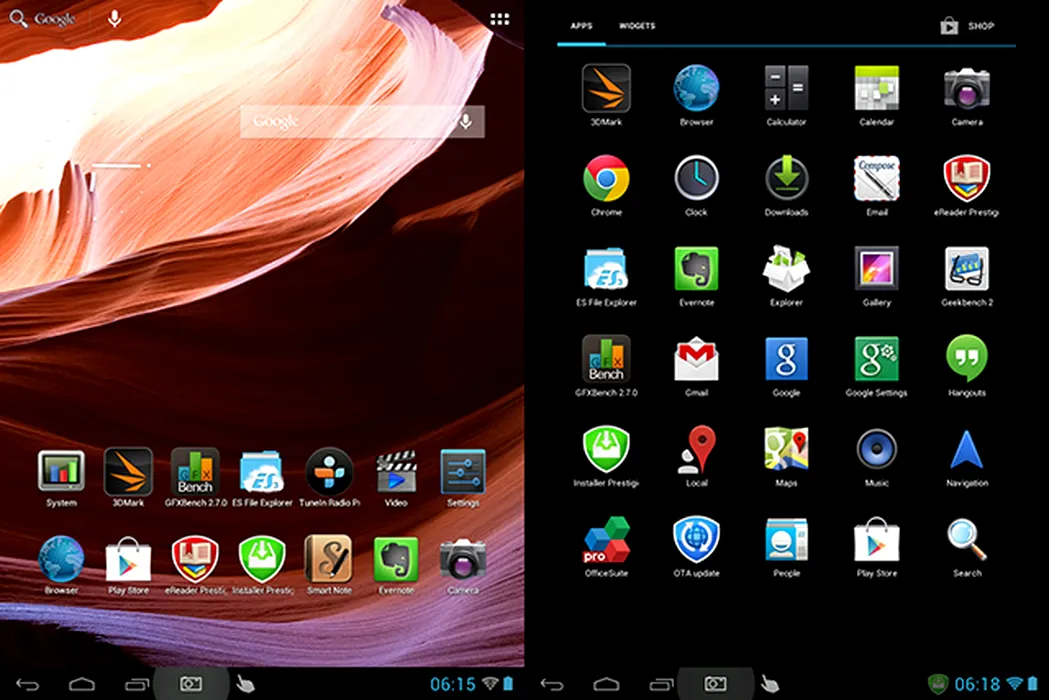Tap the 06:18 clock in status area
Screen dimensions: 1049x700
pyautogui.click(x=977, y=684)
